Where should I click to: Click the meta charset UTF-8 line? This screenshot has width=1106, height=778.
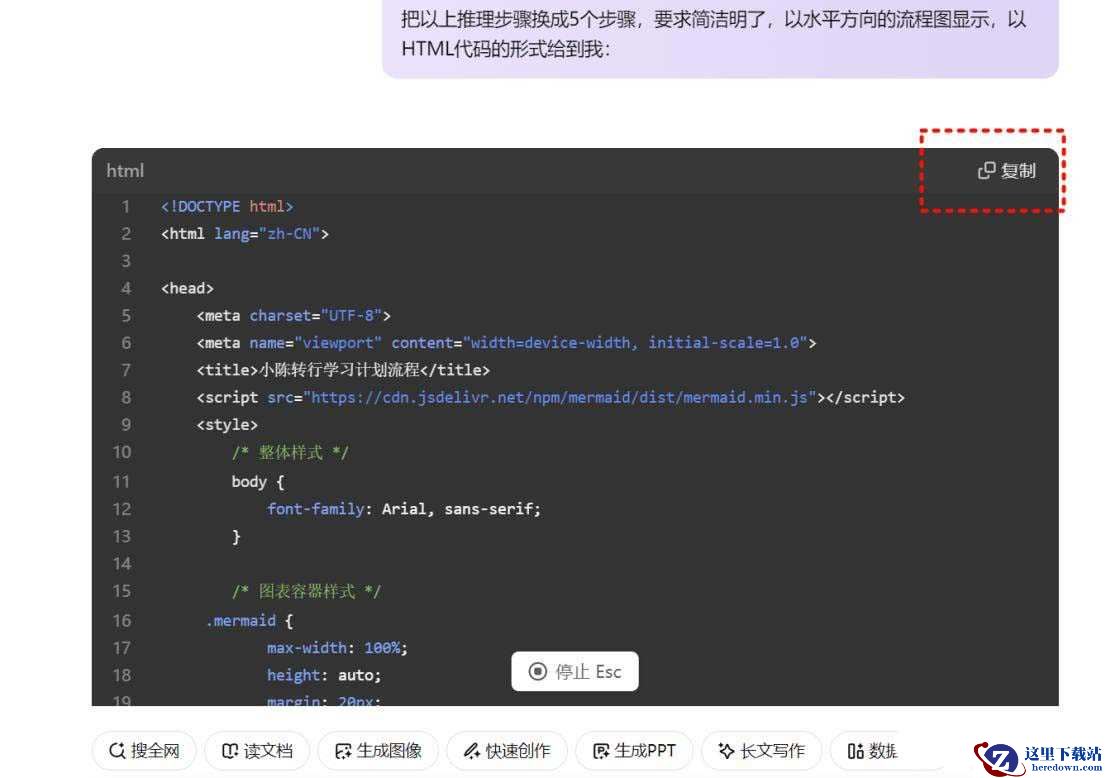(293, 315)
